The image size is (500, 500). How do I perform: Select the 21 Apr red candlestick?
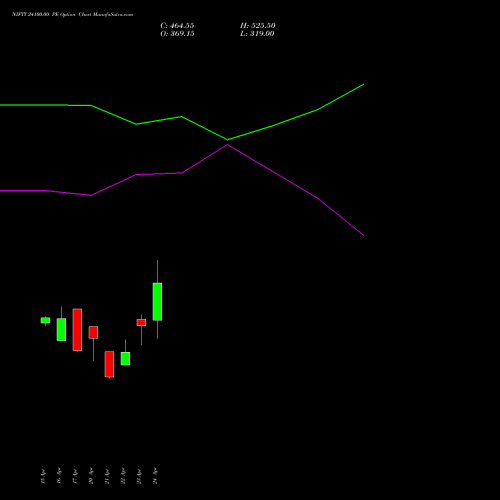109,364
